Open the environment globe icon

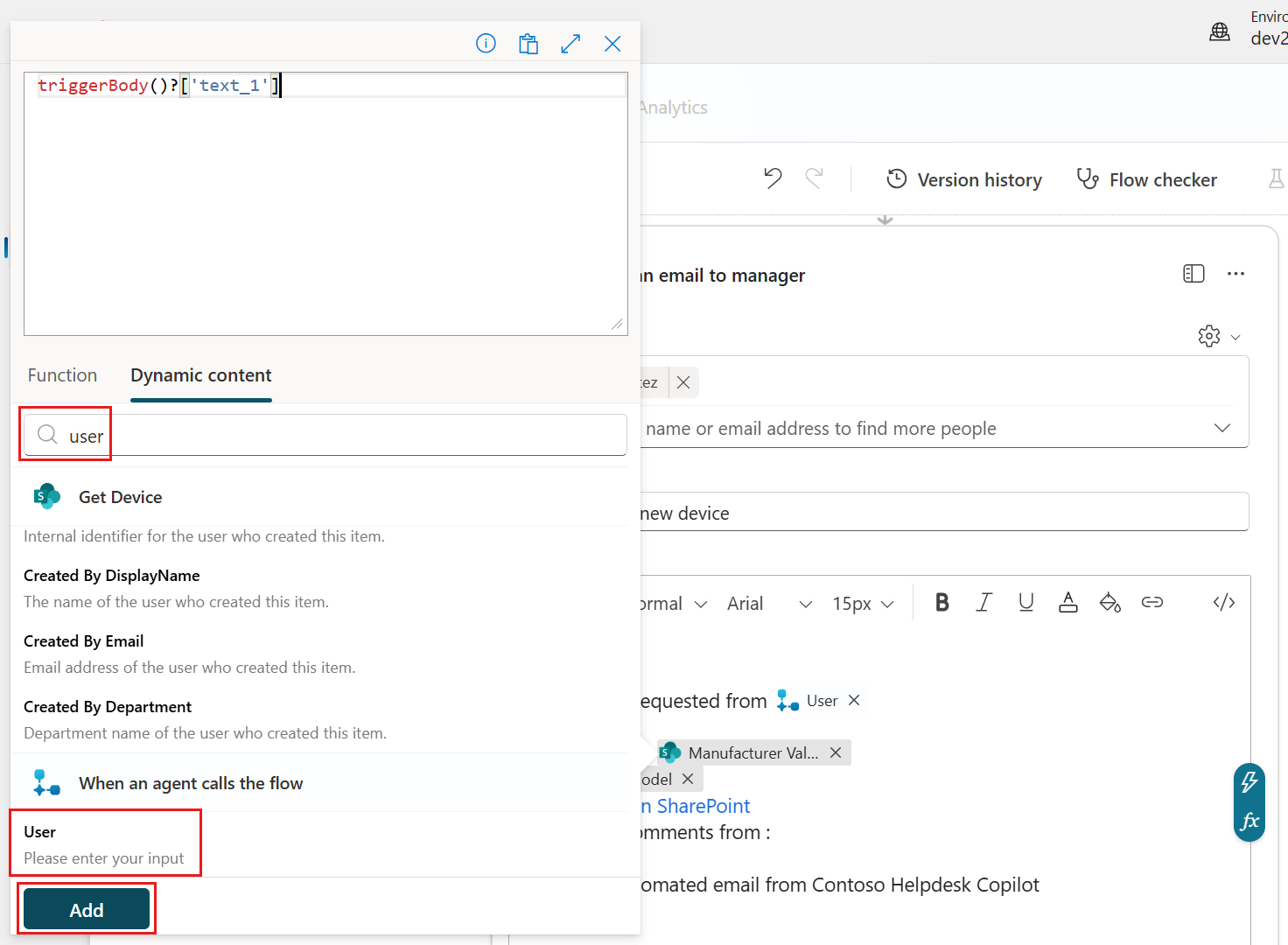tap(1220, 32)
